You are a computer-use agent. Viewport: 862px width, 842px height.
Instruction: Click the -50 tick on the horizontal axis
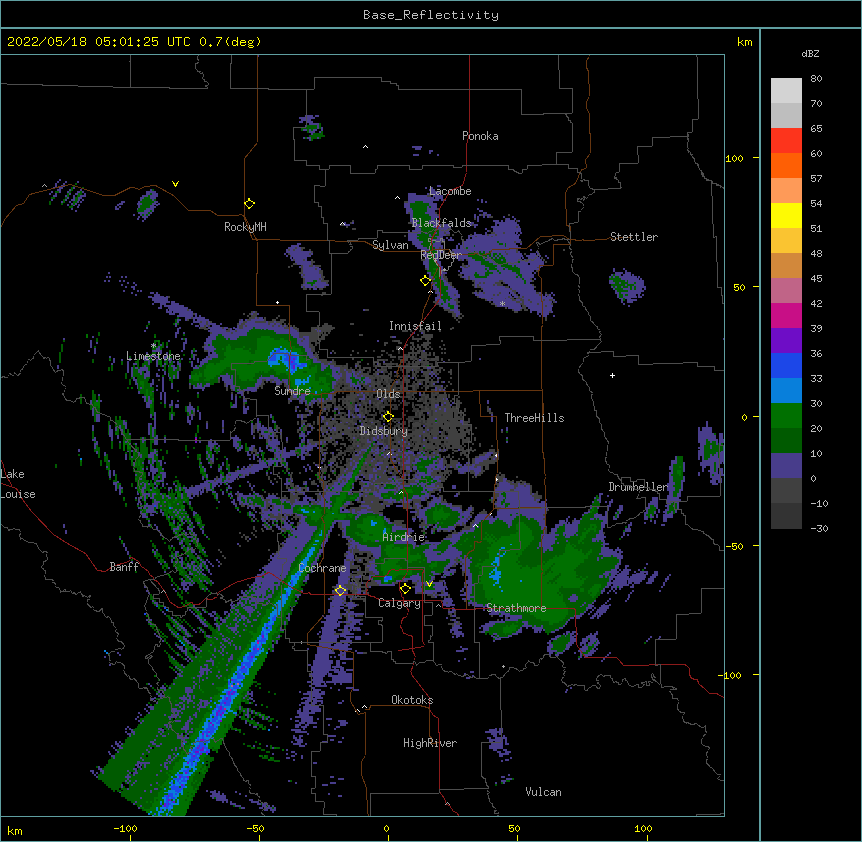pos(255,828)
